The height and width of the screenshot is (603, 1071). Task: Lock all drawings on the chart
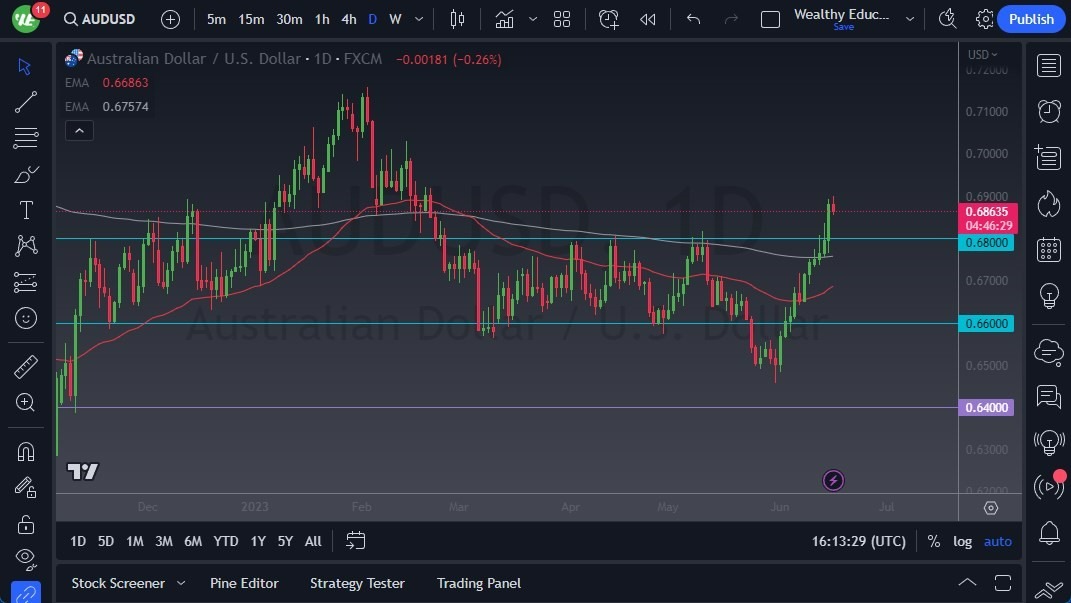point(25,523)
